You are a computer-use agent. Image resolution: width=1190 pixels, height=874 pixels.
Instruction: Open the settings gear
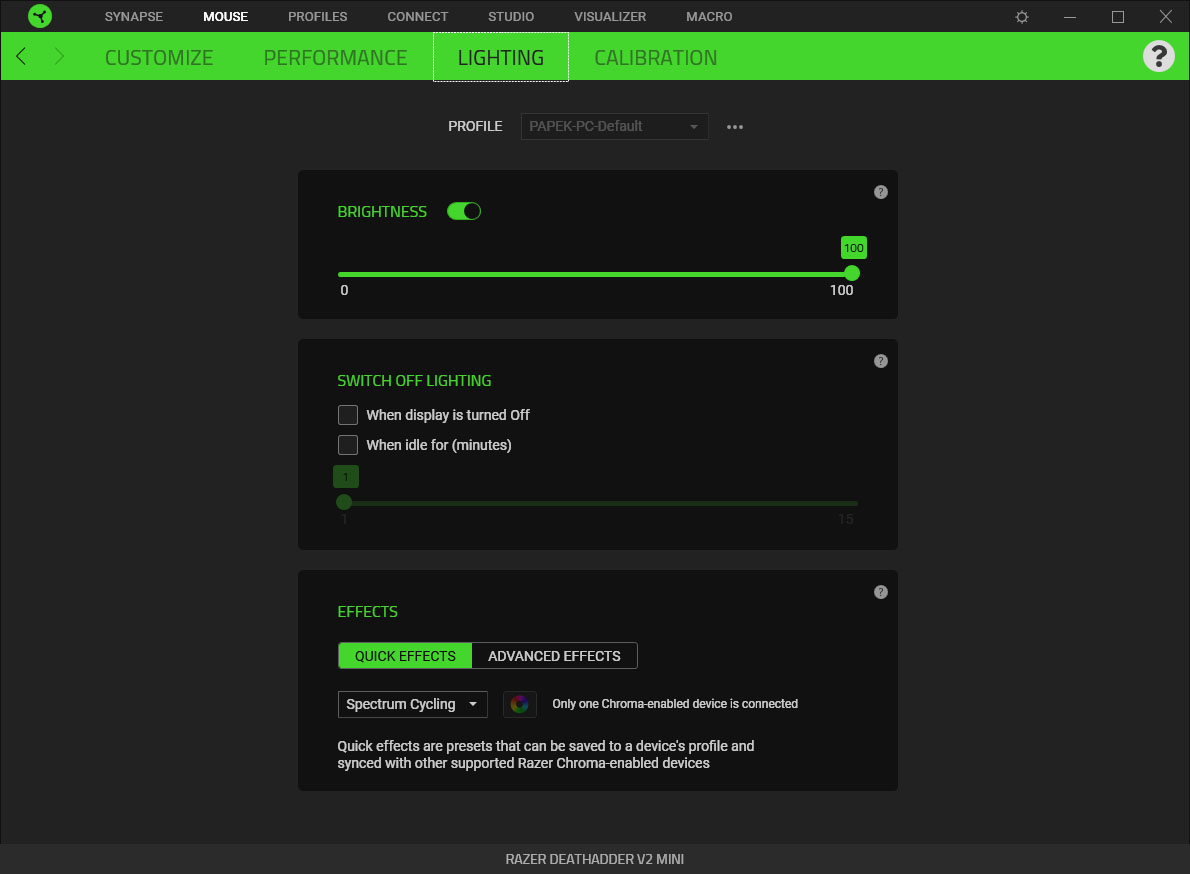[x=1022, y=17]
